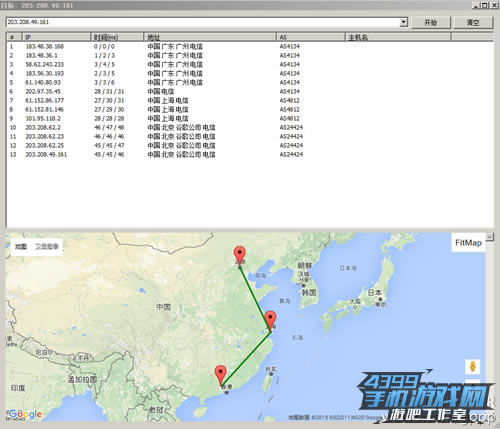Select hop row with IP 203.208.62.25
The height and width of the screenshot is (429, 500).
coord(250,145)
